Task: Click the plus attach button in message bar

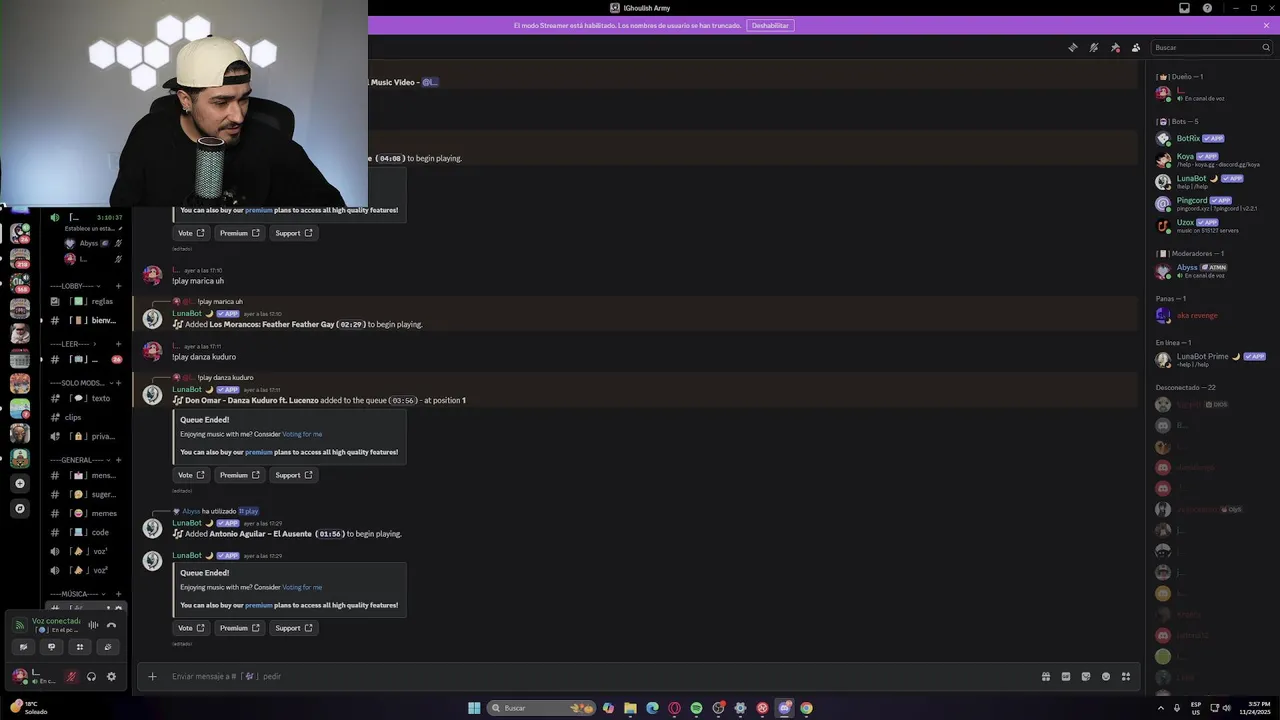Action: pyautogui.click(x=152, y=676)
